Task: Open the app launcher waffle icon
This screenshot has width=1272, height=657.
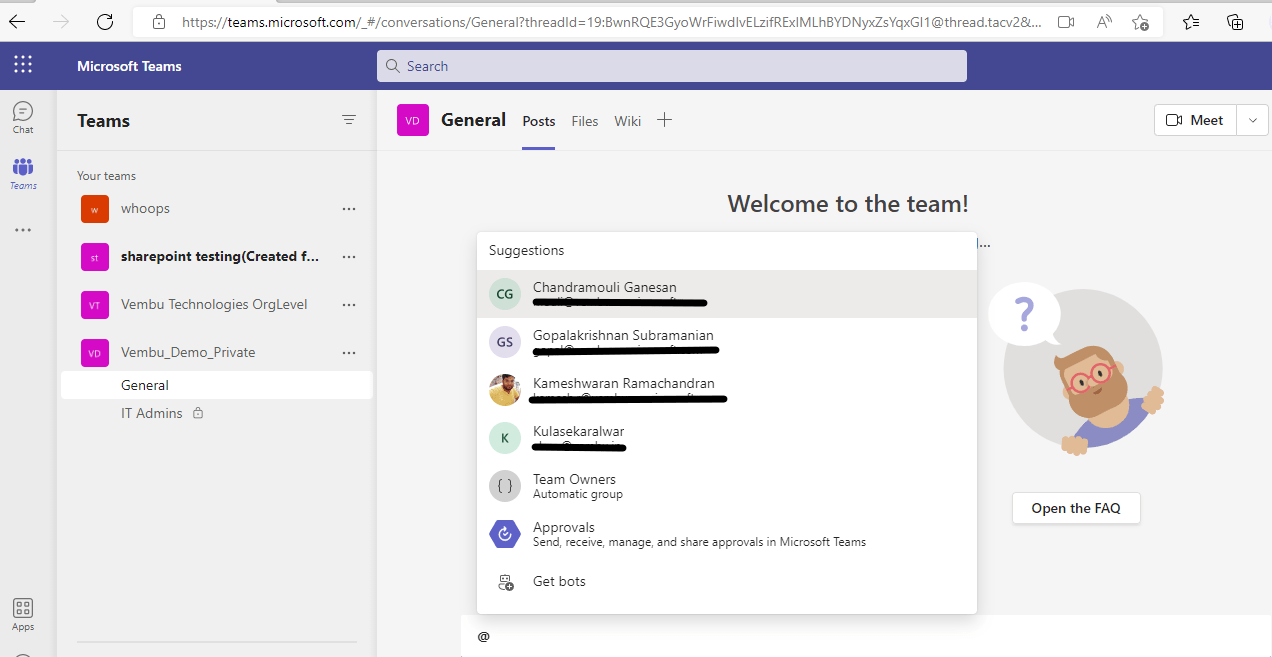Action: click(x=23, y=65)
